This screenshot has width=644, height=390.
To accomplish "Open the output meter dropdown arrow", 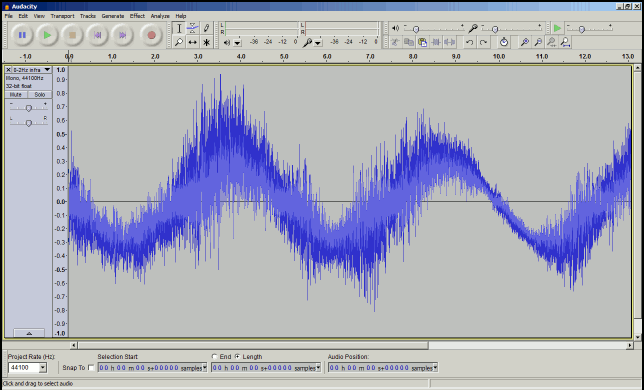I will click(237, 43).
